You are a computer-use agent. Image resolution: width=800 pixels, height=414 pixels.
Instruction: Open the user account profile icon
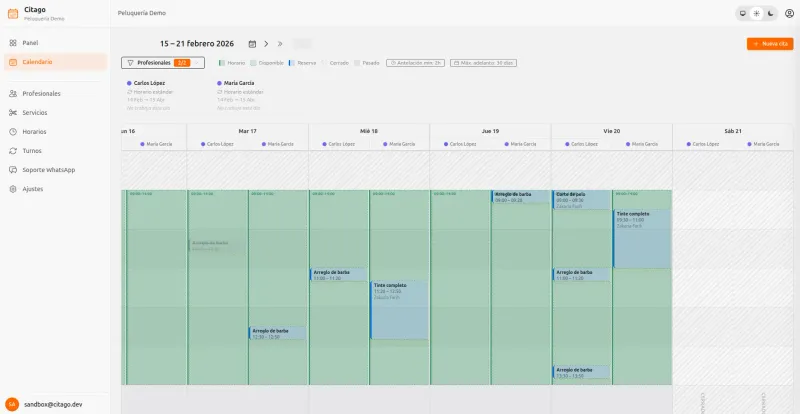[x=789, y=13]
